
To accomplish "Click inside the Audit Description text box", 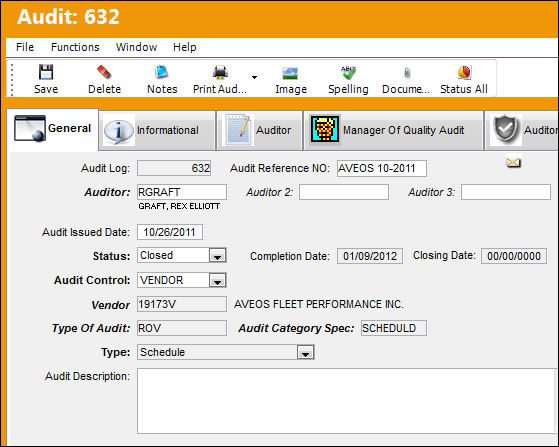I will pyautogui.click(x=347, y=401).
